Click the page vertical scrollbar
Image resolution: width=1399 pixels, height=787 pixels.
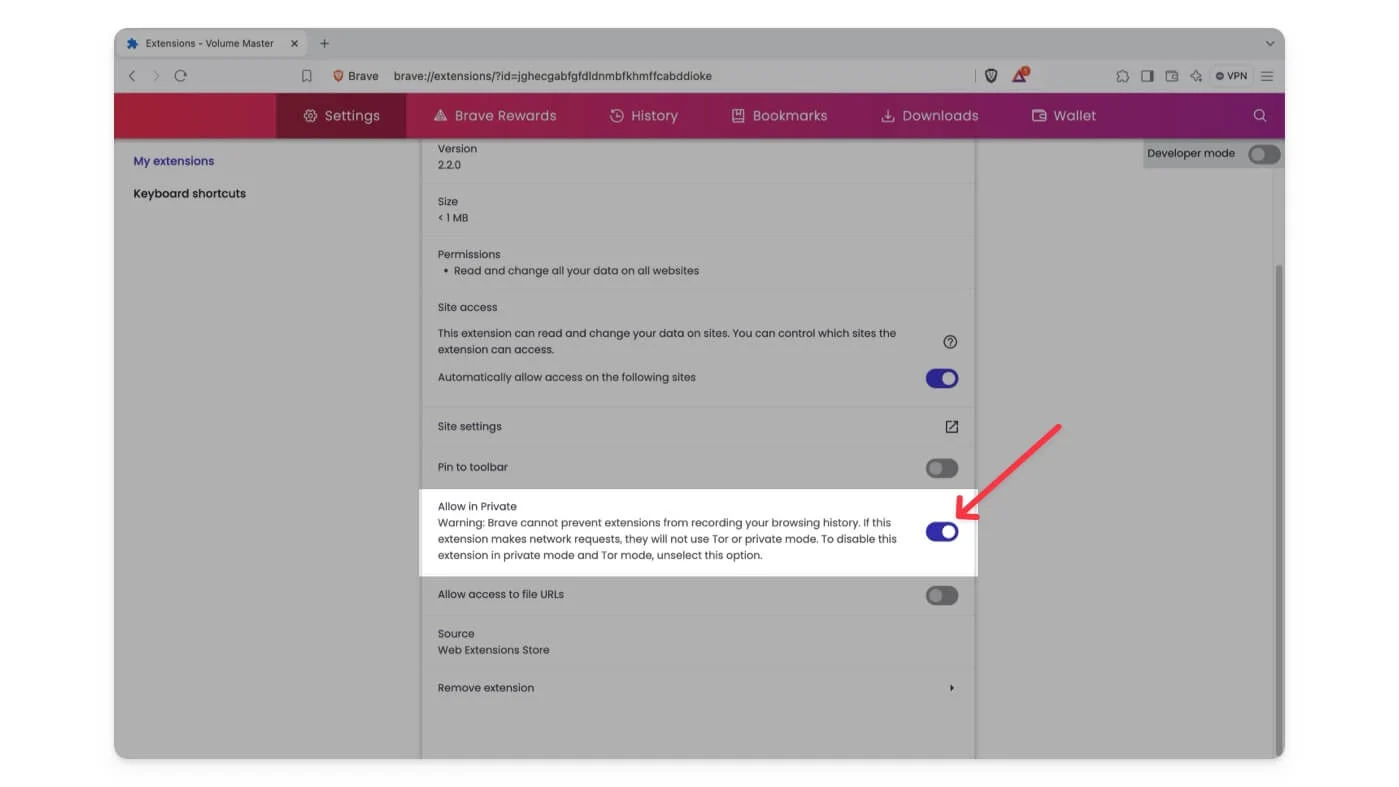(1278, 510)
